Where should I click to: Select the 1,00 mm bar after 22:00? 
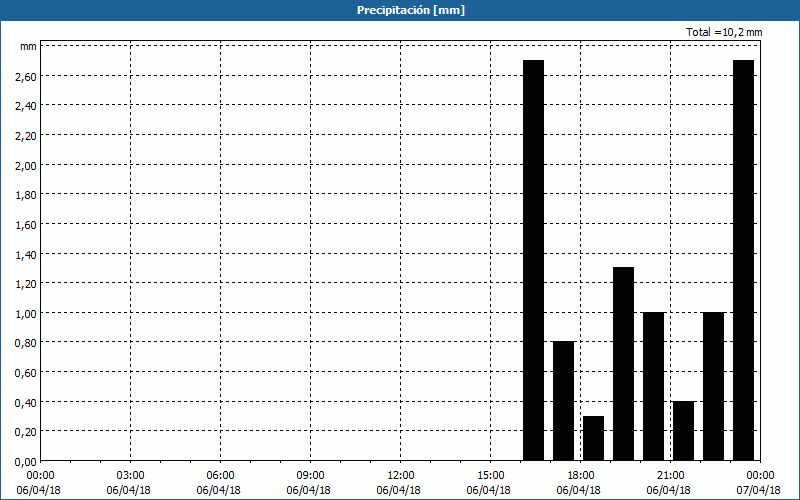tap(713, 386)
